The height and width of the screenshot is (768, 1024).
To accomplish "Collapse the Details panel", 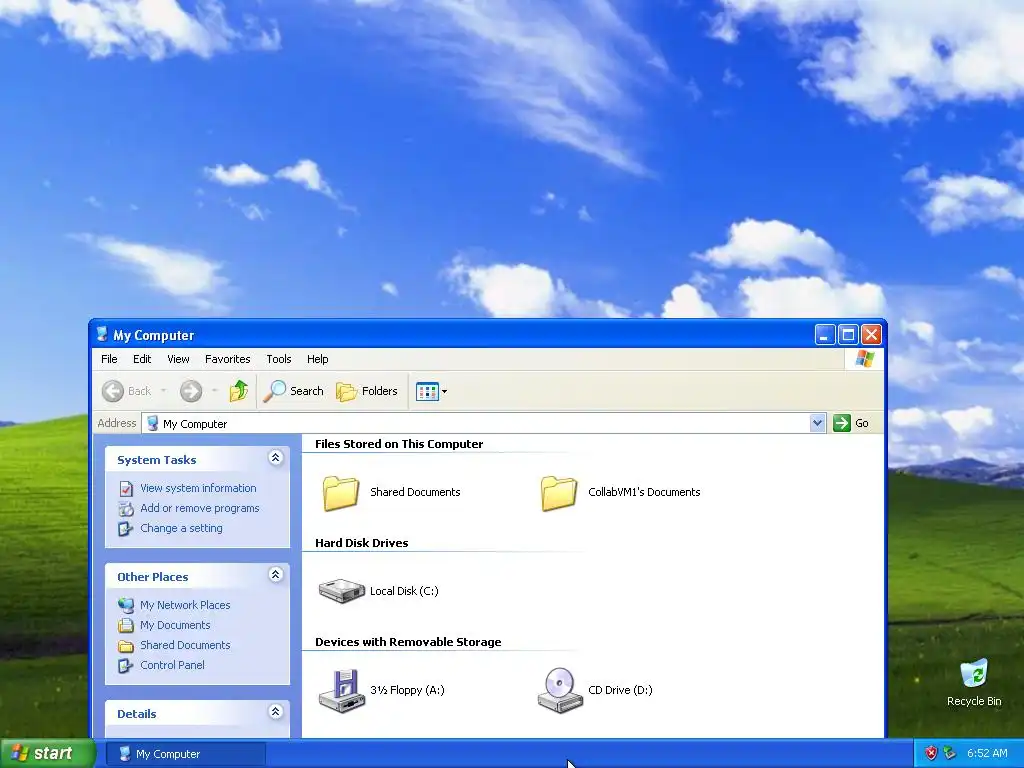I will tap(276, 712).
